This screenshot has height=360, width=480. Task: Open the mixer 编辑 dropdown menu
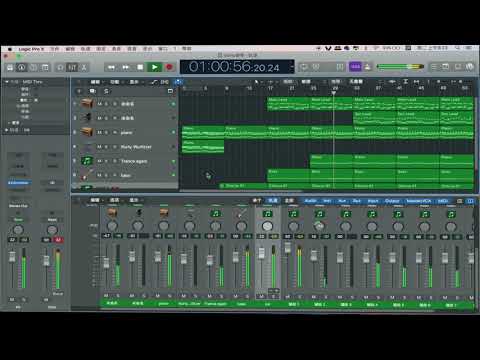point(96,200)
